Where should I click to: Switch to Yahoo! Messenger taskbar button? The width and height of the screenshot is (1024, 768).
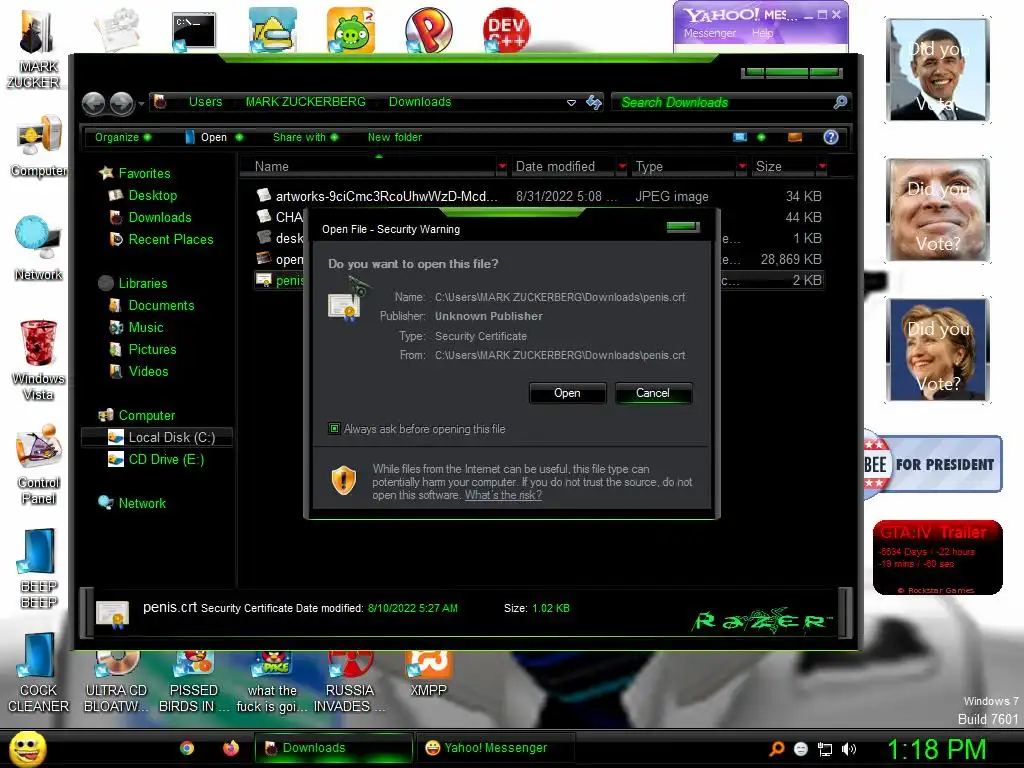(x=496, y=748)
